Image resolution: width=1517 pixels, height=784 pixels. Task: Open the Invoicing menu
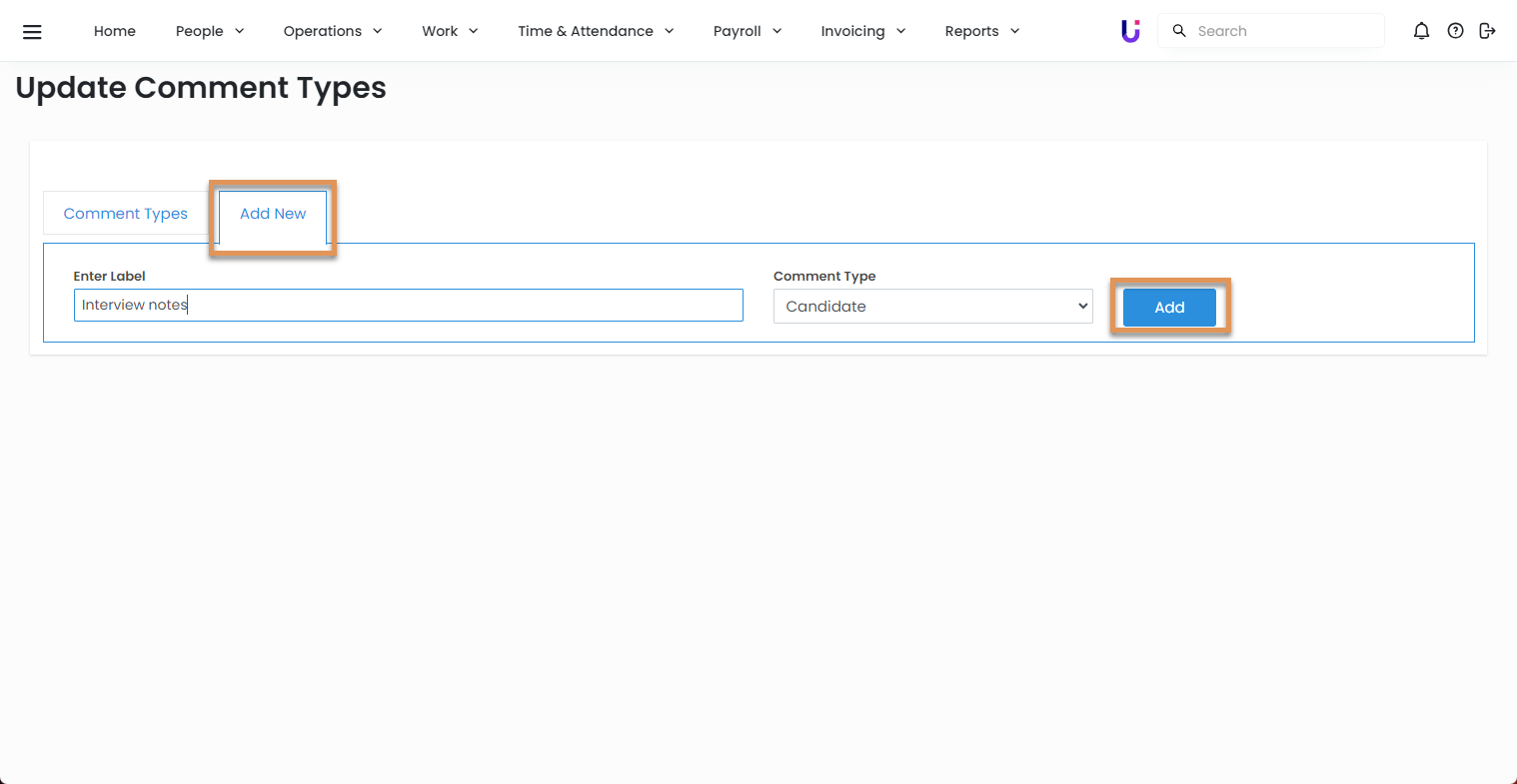pyautogui.click(x=862, y=31)
